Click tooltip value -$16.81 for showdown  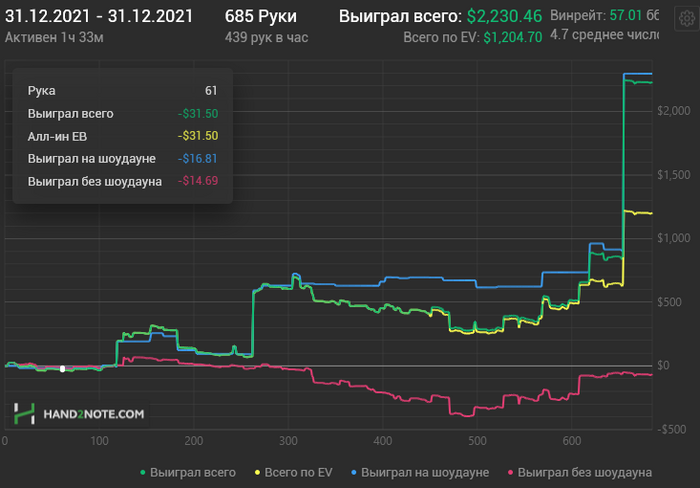point(198,158)
